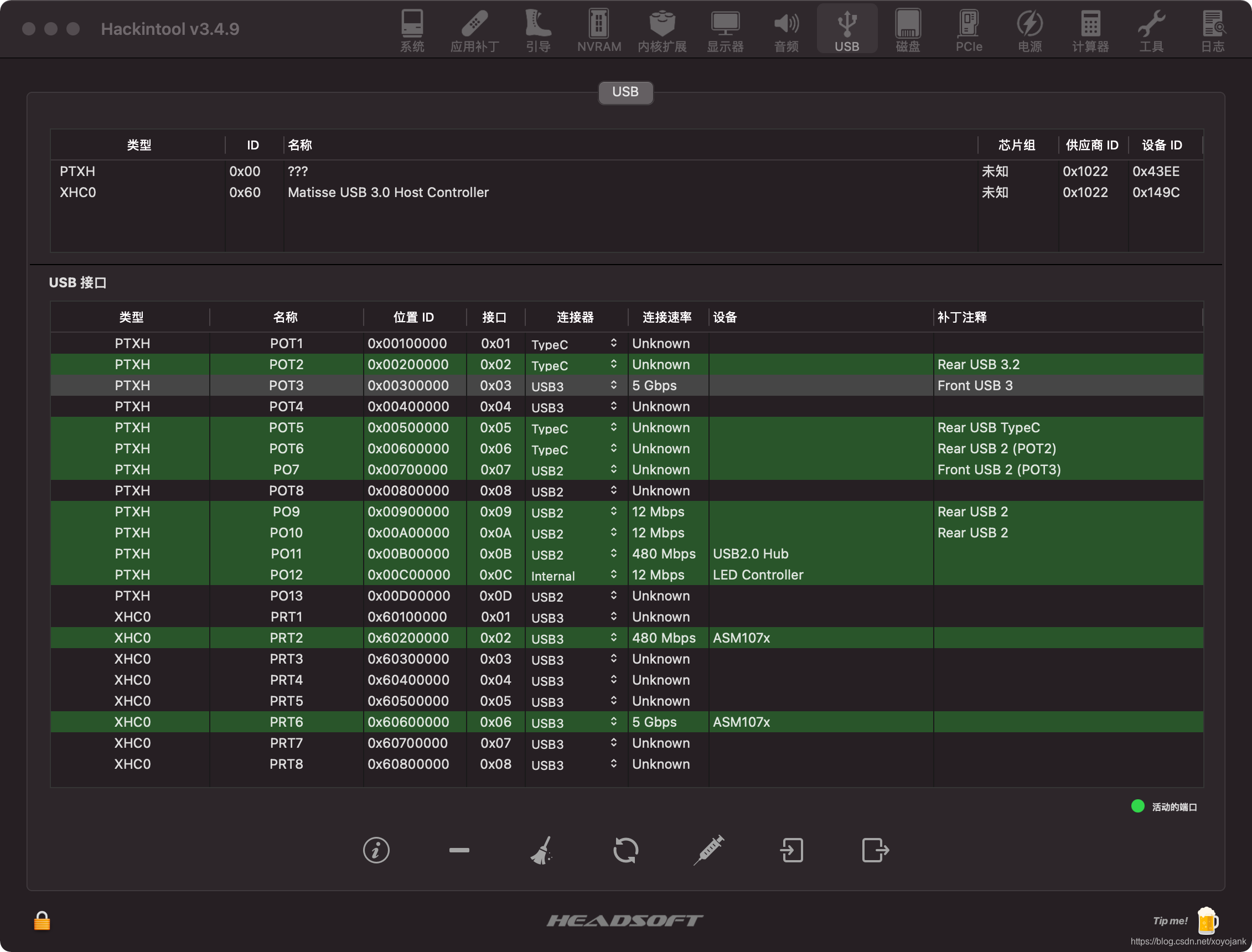The image size is (1252, 952).
Task: Click the 类型 header in controller table
Action: 139,145
